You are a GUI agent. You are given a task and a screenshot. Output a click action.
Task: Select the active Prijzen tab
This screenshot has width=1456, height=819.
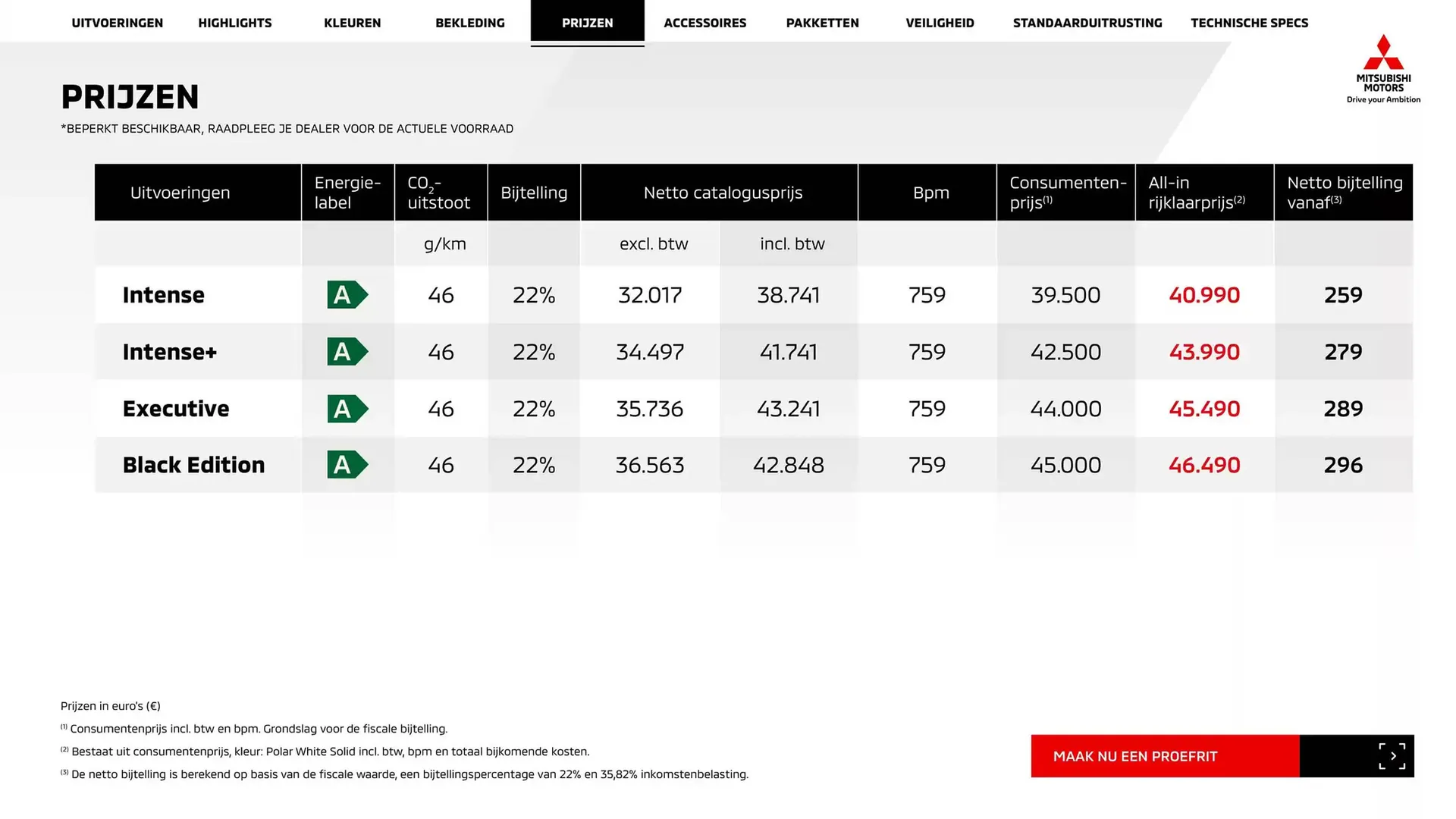point(588,23)
